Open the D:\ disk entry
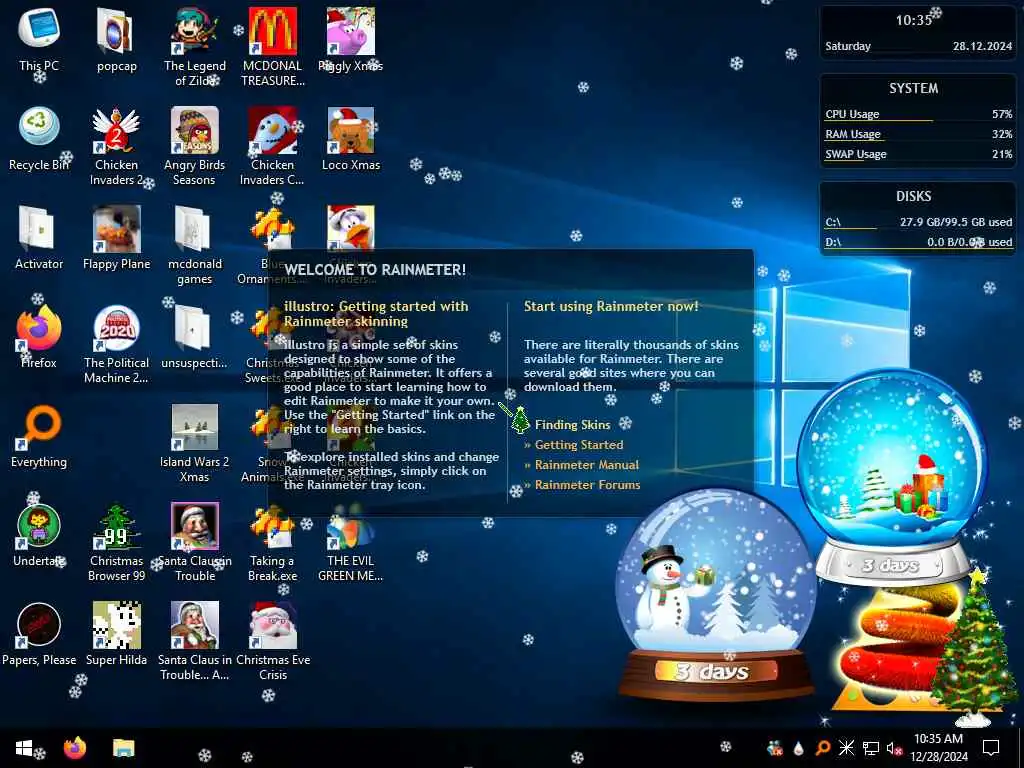 918,242
